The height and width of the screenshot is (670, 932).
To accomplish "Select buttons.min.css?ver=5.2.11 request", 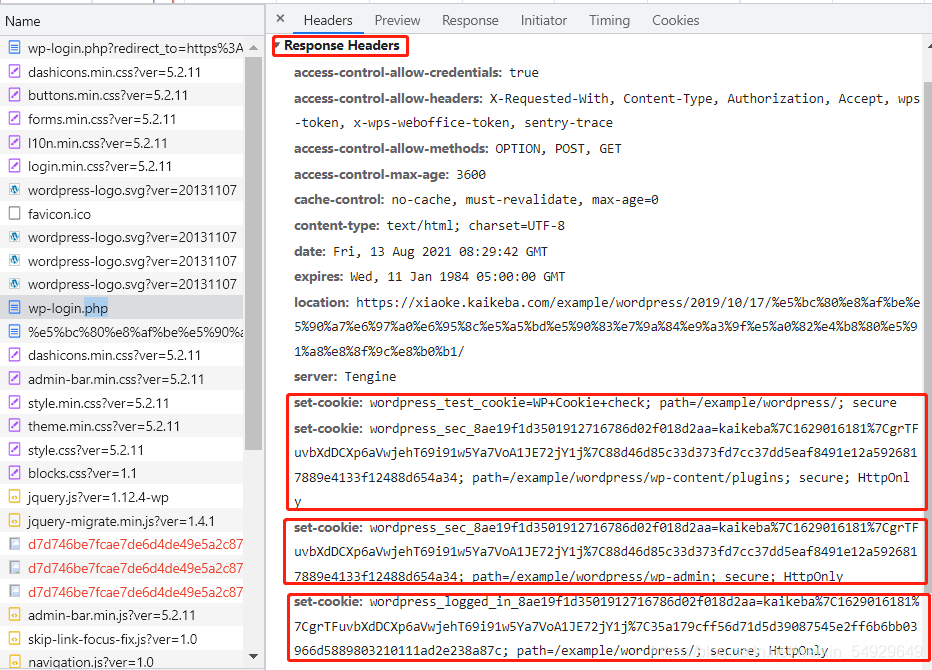I will [122, 95].
